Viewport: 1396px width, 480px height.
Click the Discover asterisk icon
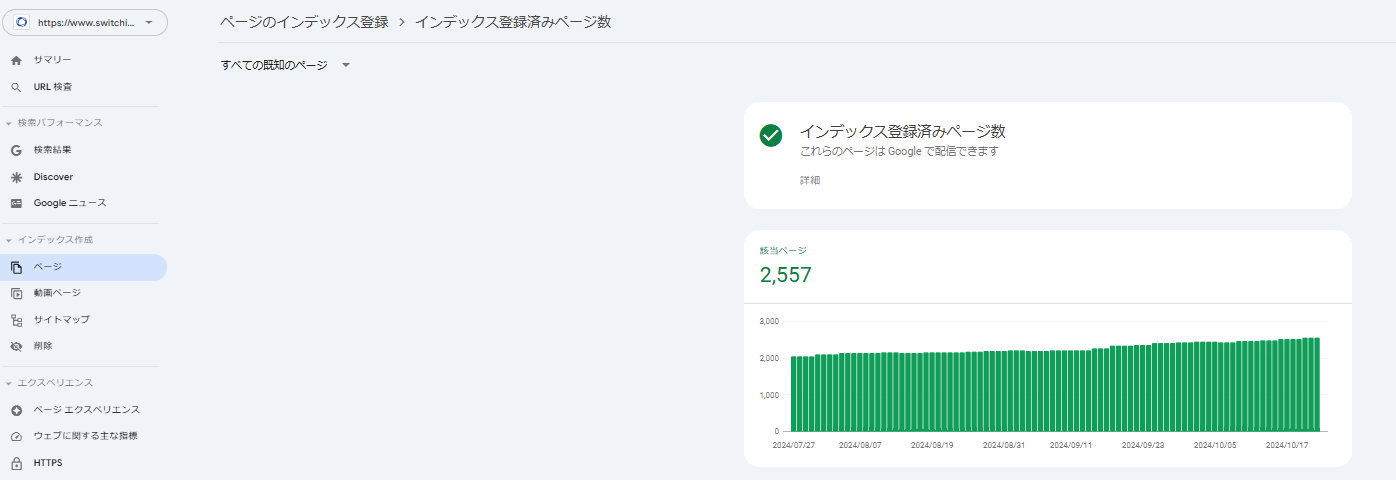tap(16, 177)
